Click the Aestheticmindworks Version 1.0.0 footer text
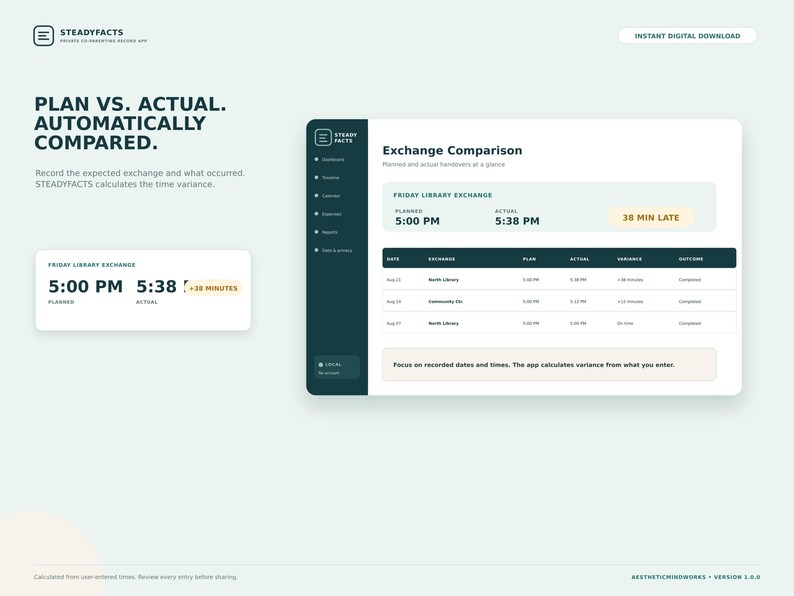 (695, 577)
